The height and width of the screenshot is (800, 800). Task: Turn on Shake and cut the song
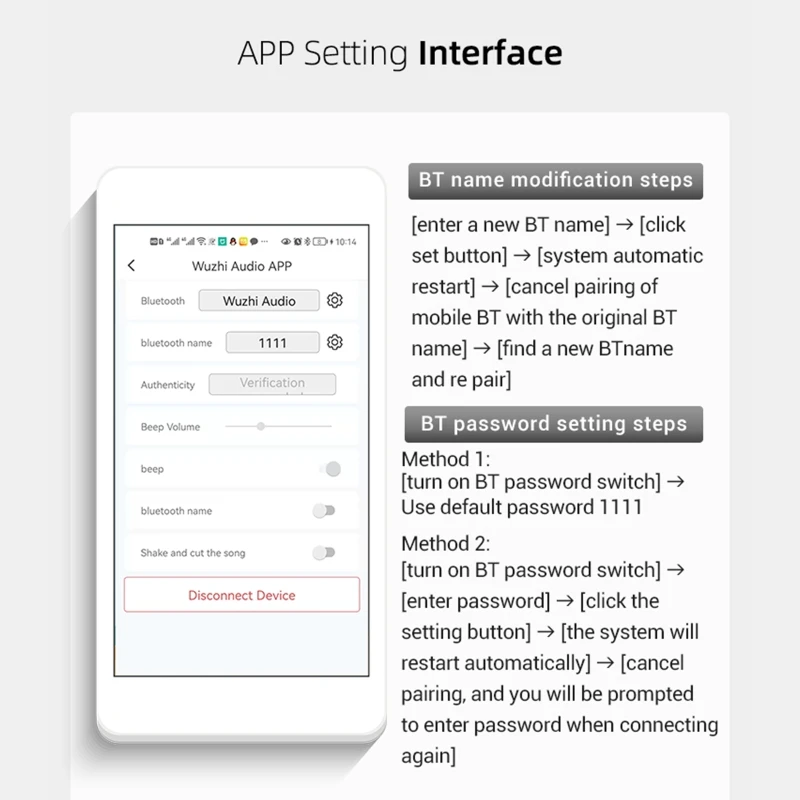point(323,553)
